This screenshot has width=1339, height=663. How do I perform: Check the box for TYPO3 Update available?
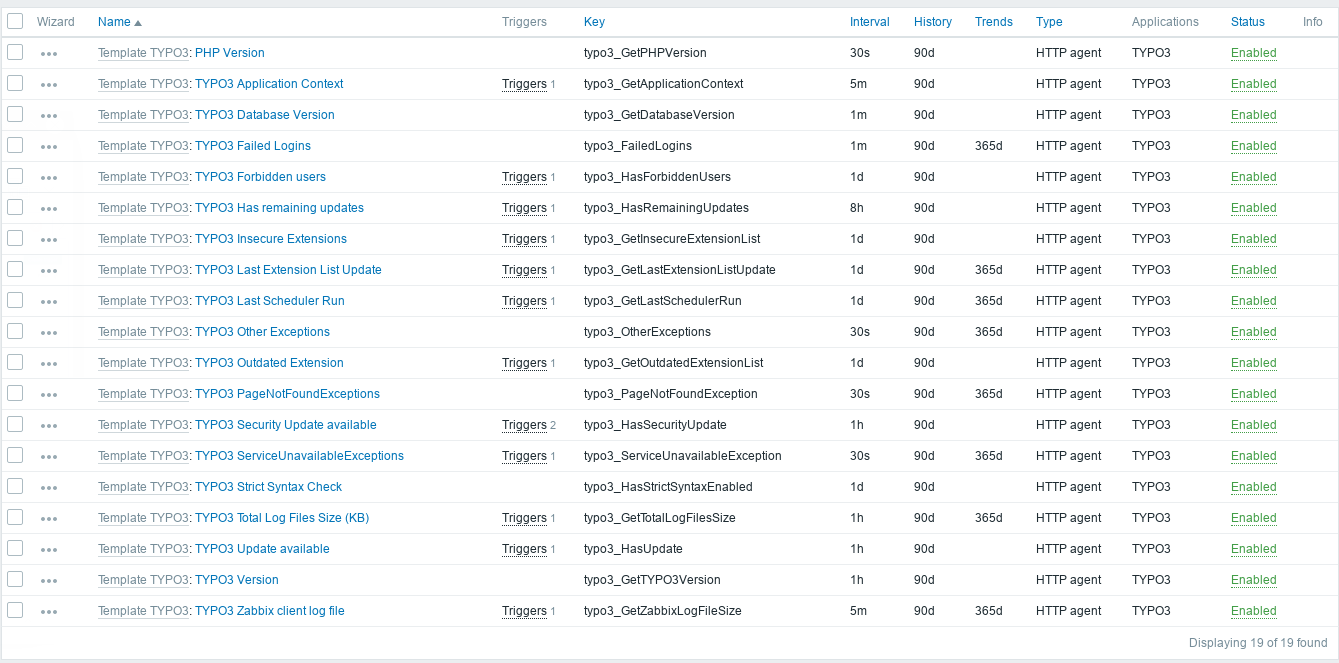(x=15, y=548)
